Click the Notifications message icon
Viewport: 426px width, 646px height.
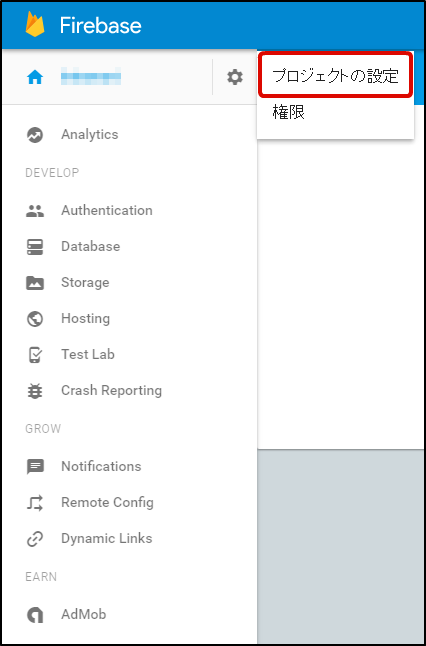click(x=35, y=467)
